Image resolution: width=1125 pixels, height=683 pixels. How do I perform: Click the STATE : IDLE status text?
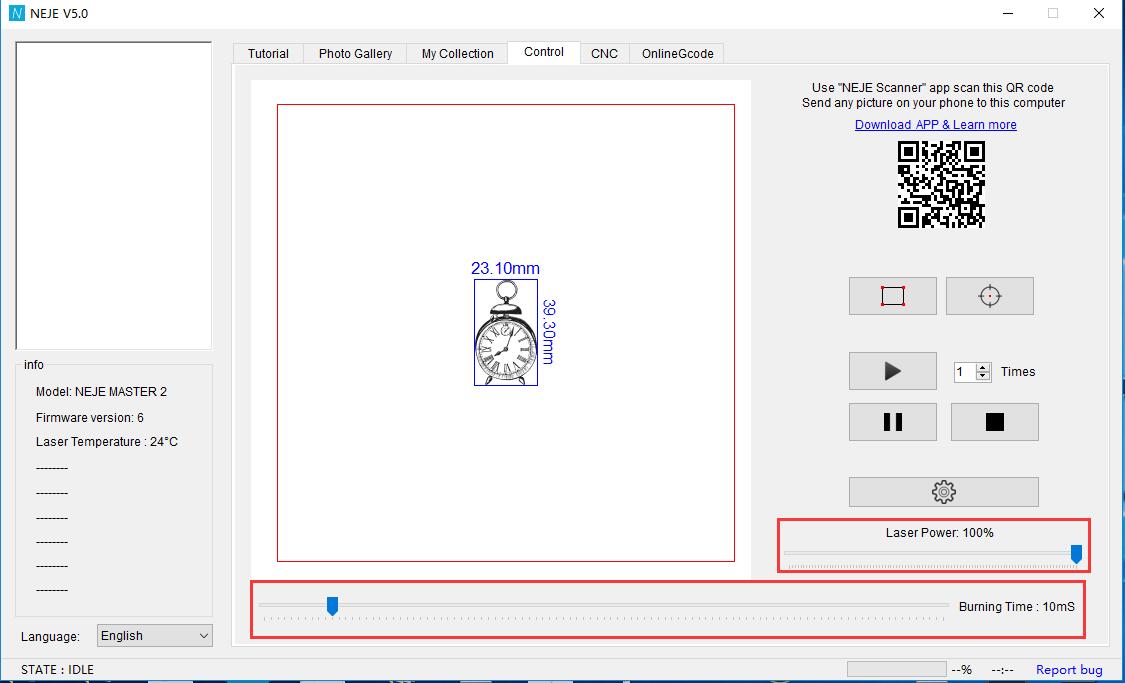57,669
